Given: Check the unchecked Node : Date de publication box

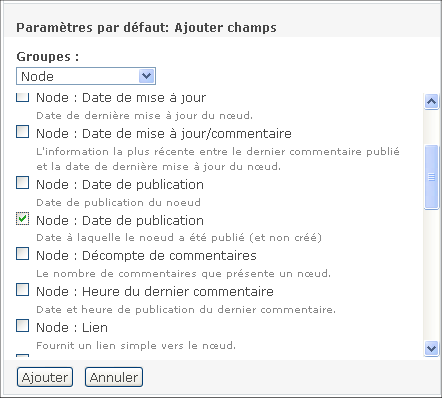Looking at the screenshot, I should point(22,183).
